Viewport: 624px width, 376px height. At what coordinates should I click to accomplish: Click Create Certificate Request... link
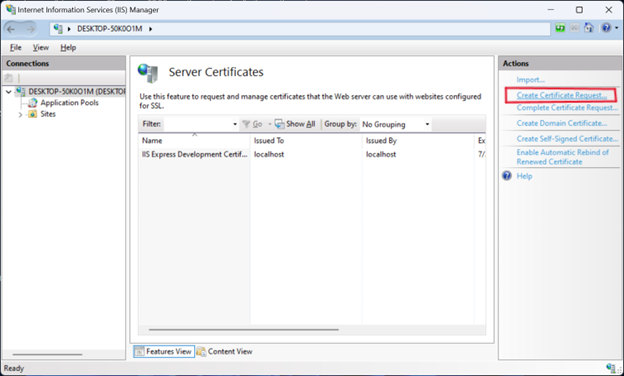point(562,95)
